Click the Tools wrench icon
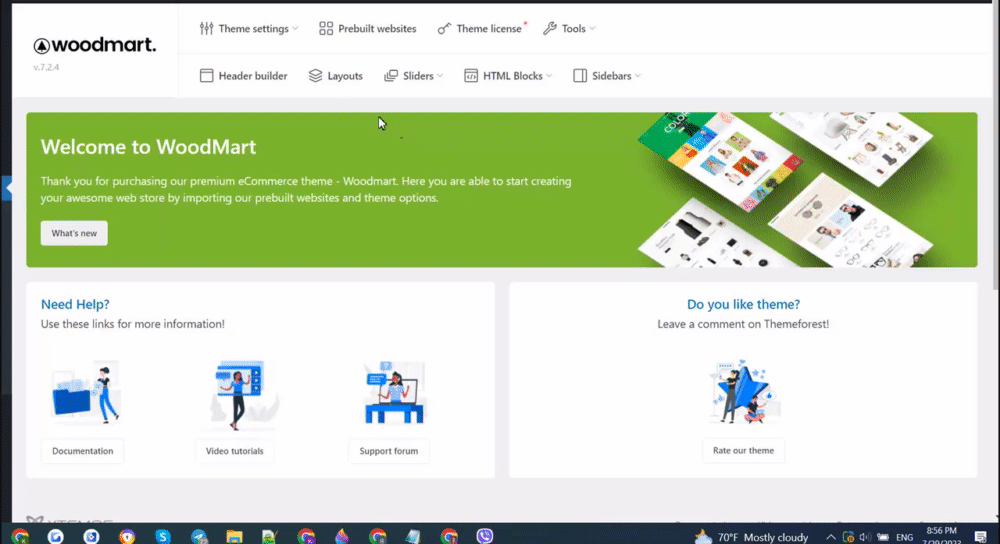 (x=550, y=29)
